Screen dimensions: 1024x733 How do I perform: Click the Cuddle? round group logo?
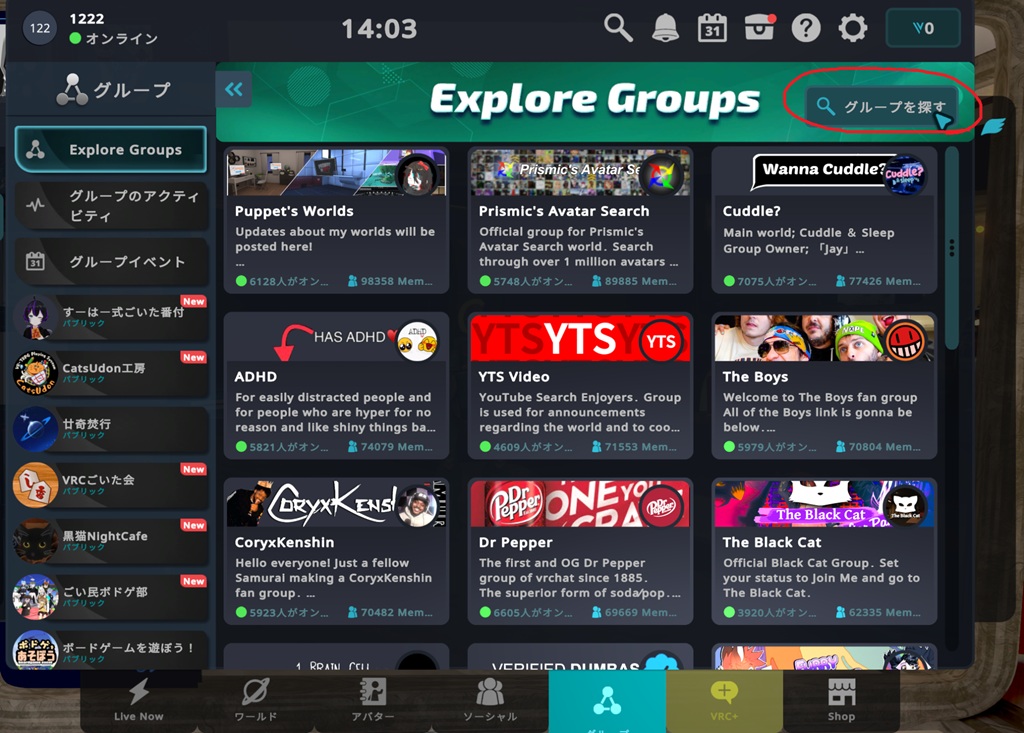904,176
